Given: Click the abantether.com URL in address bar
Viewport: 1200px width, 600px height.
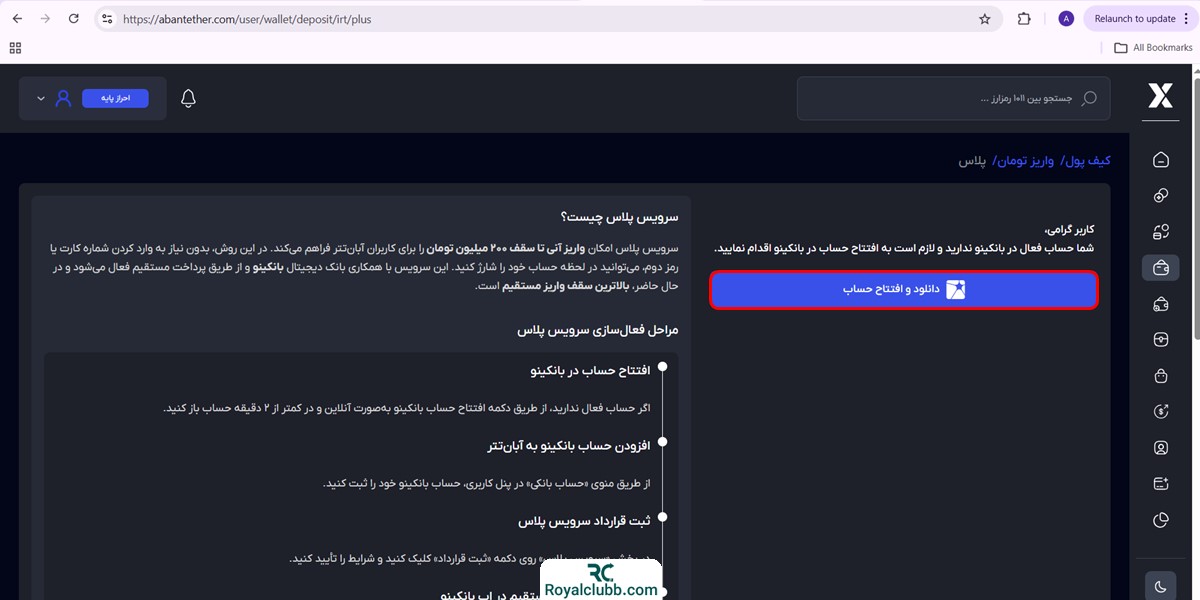Looking at the screenshot, I should tap(247, 19).
